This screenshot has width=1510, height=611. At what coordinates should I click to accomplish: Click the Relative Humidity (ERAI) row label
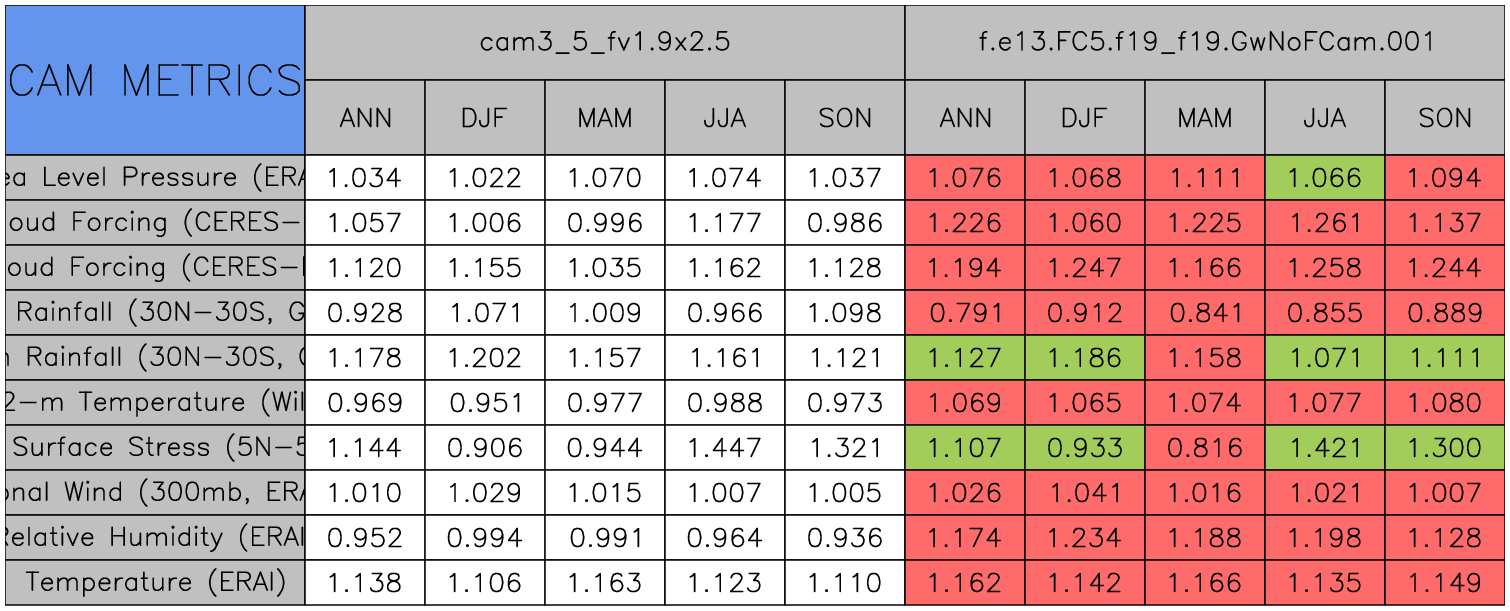click(154, 538)
